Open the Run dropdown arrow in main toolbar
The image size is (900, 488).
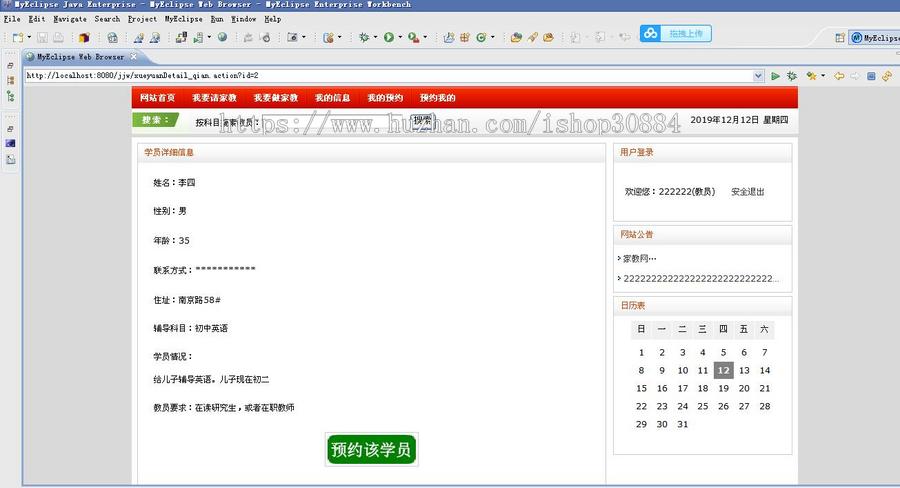tap(400, 37)
